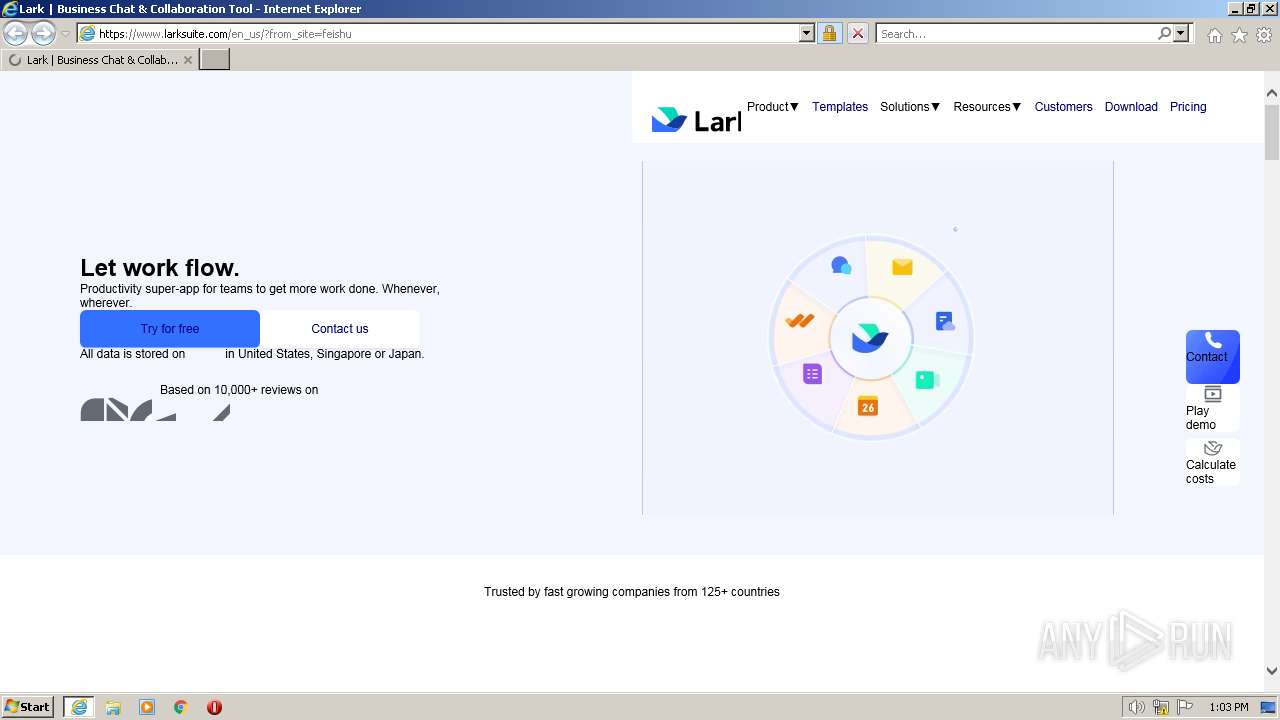
Task: Open the media player taskbar icon
Action: tap(147, 707)
